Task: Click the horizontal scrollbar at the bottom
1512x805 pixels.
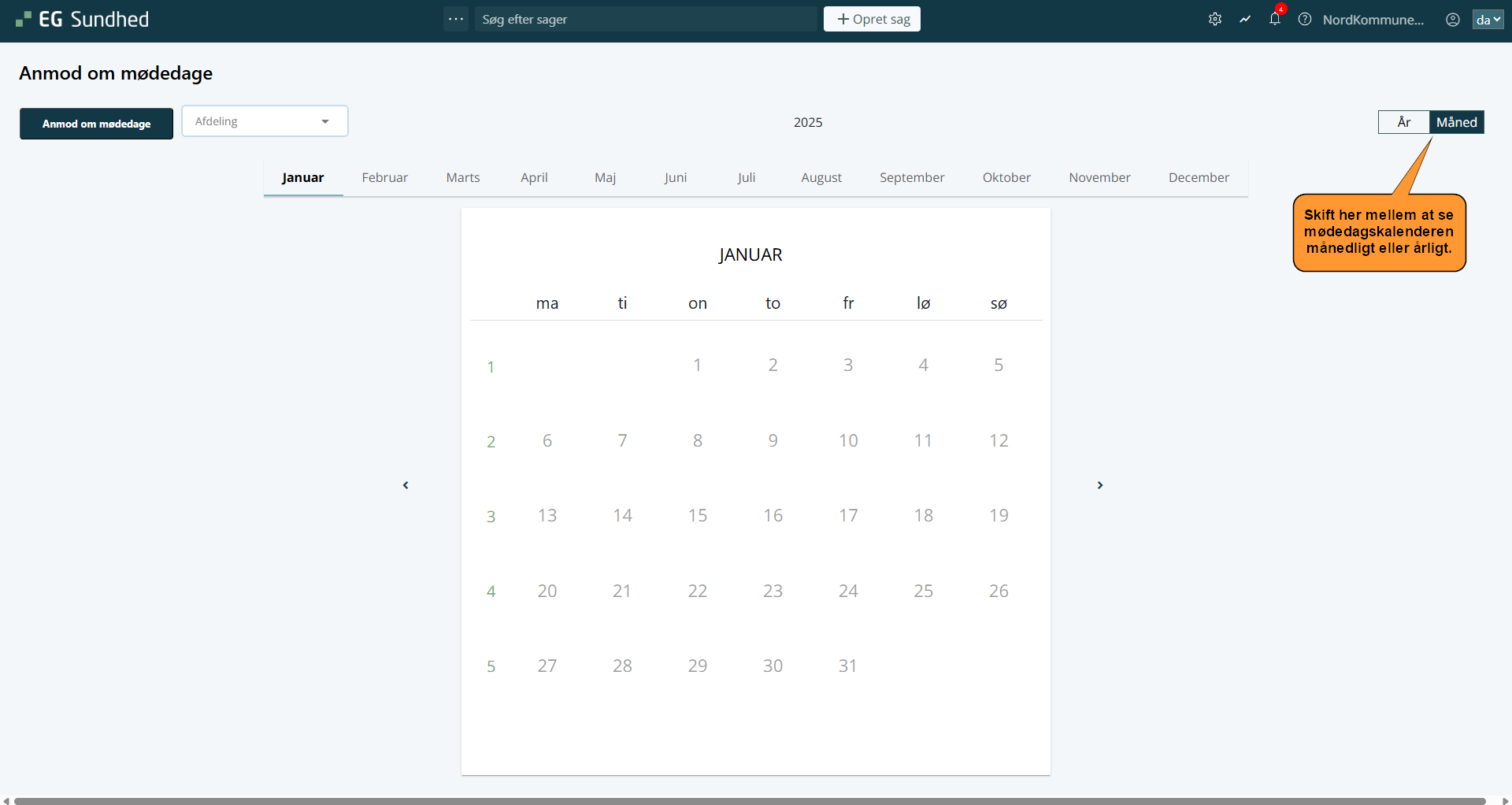Action: pos(748,800)
